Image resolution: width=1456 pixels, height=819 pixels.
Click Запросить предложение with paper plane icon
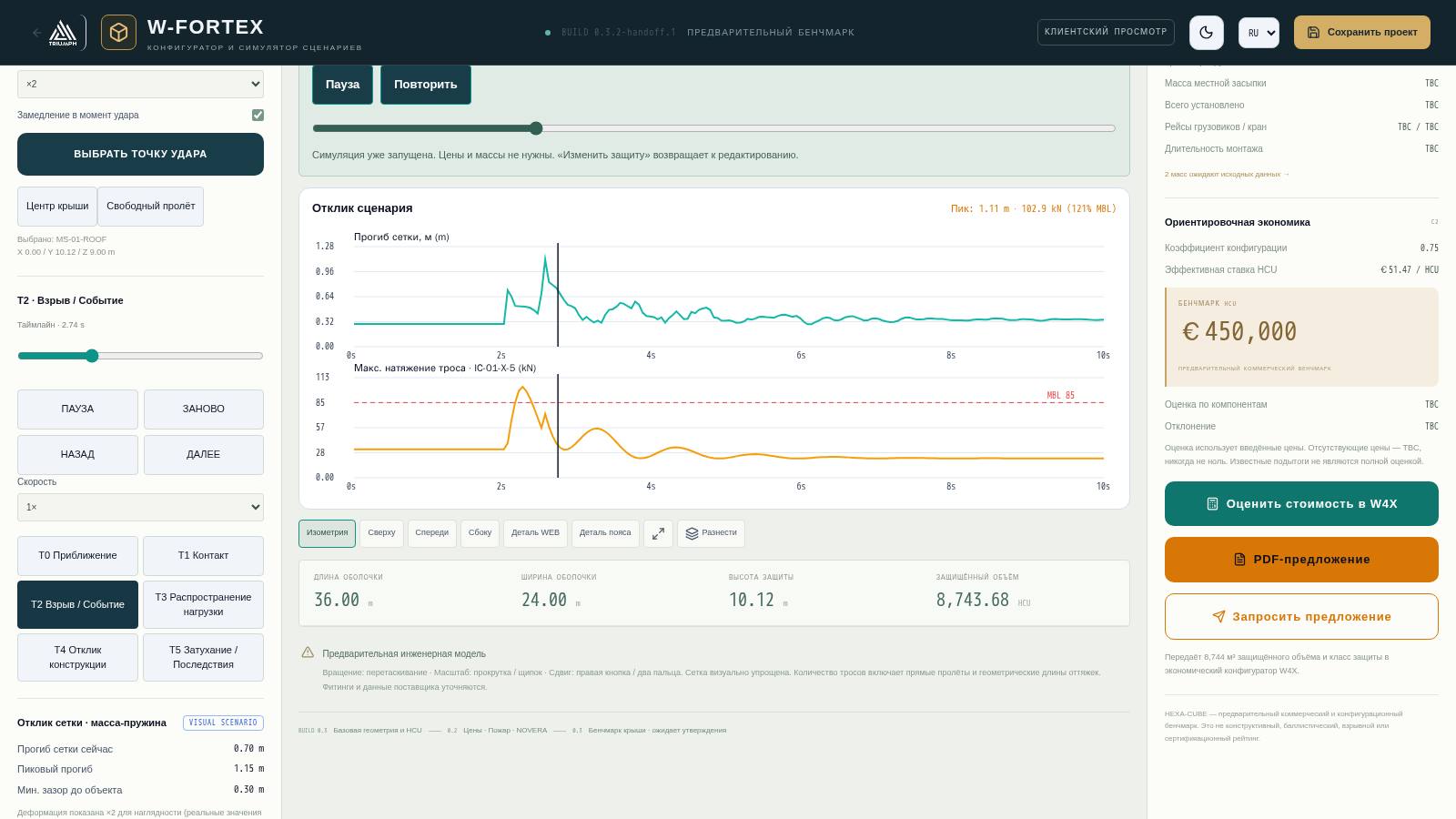(1301, 617)
